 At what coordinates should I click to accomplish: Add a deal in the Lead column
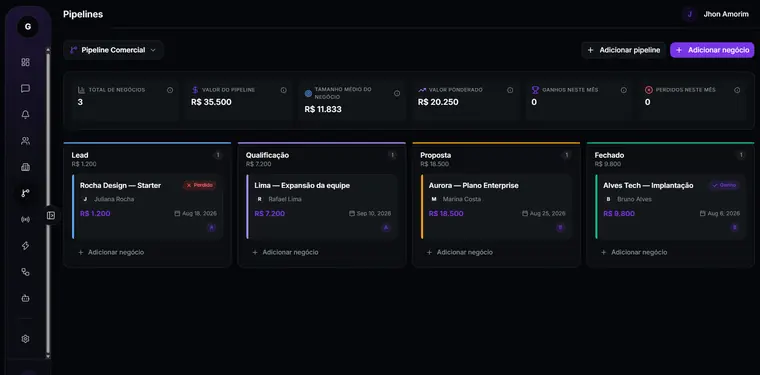click(x=111, y=252)
